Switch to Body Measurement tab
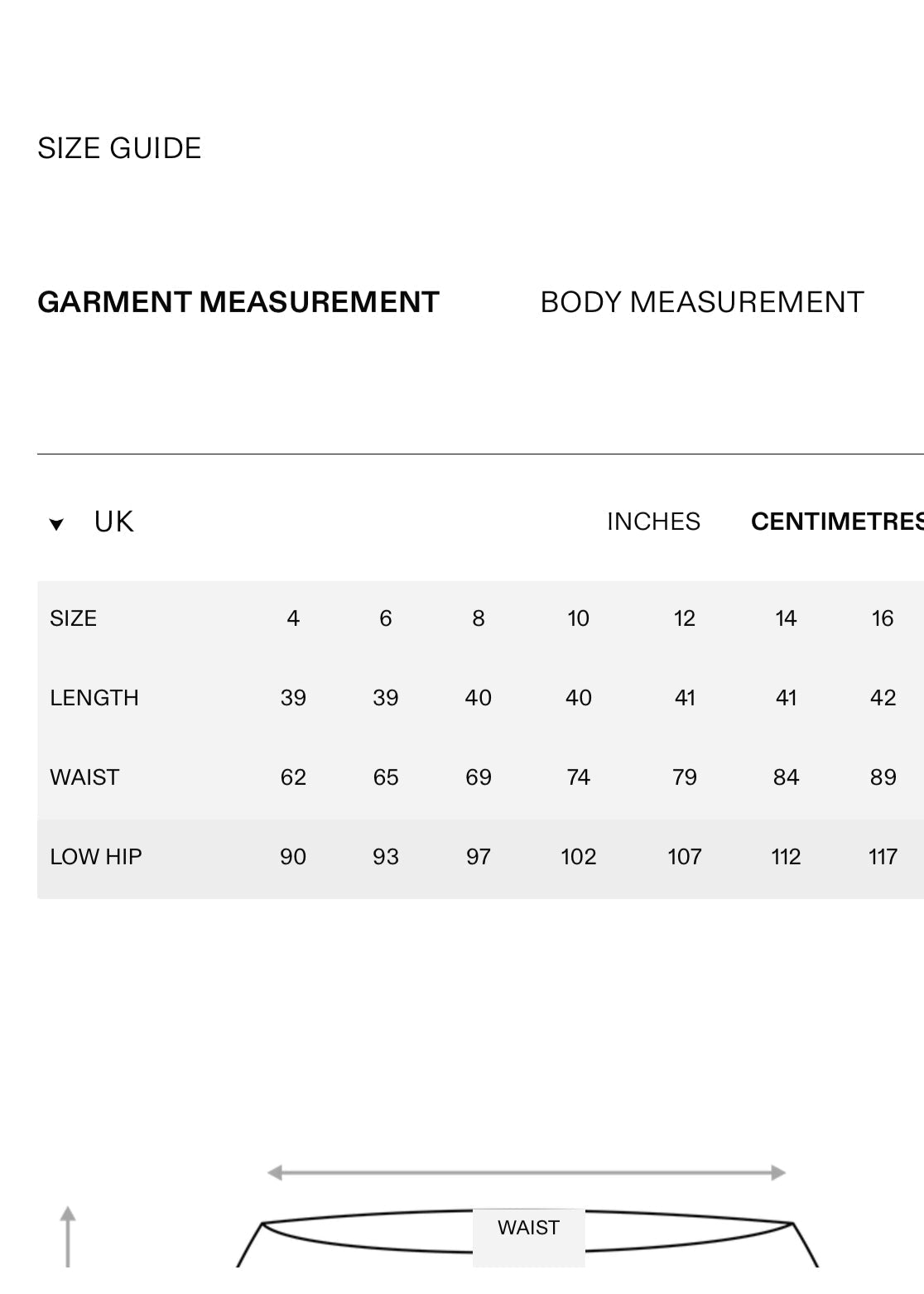 pos(701,302)
